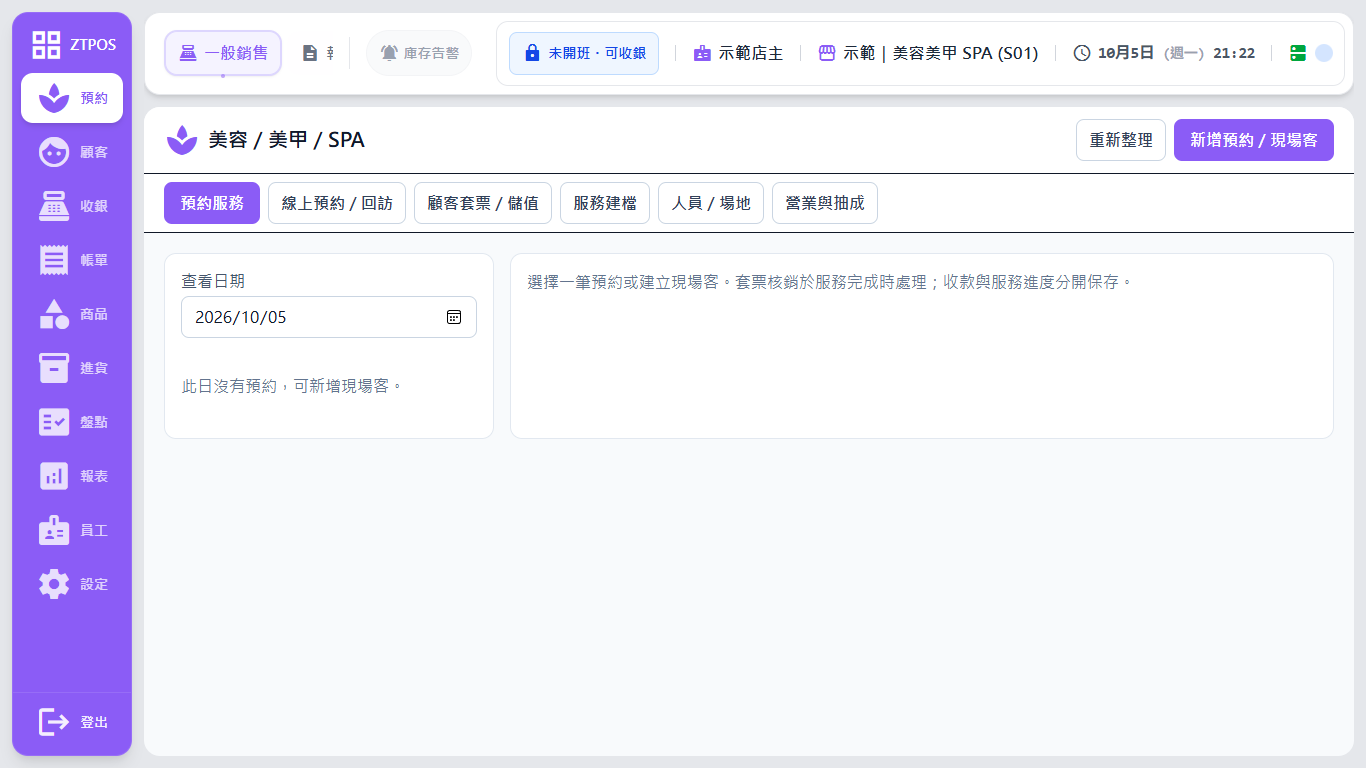The image size is (1366, 768).
Task: Open the 預約 (appointments) sidebar section
Action: click(72, 98)
